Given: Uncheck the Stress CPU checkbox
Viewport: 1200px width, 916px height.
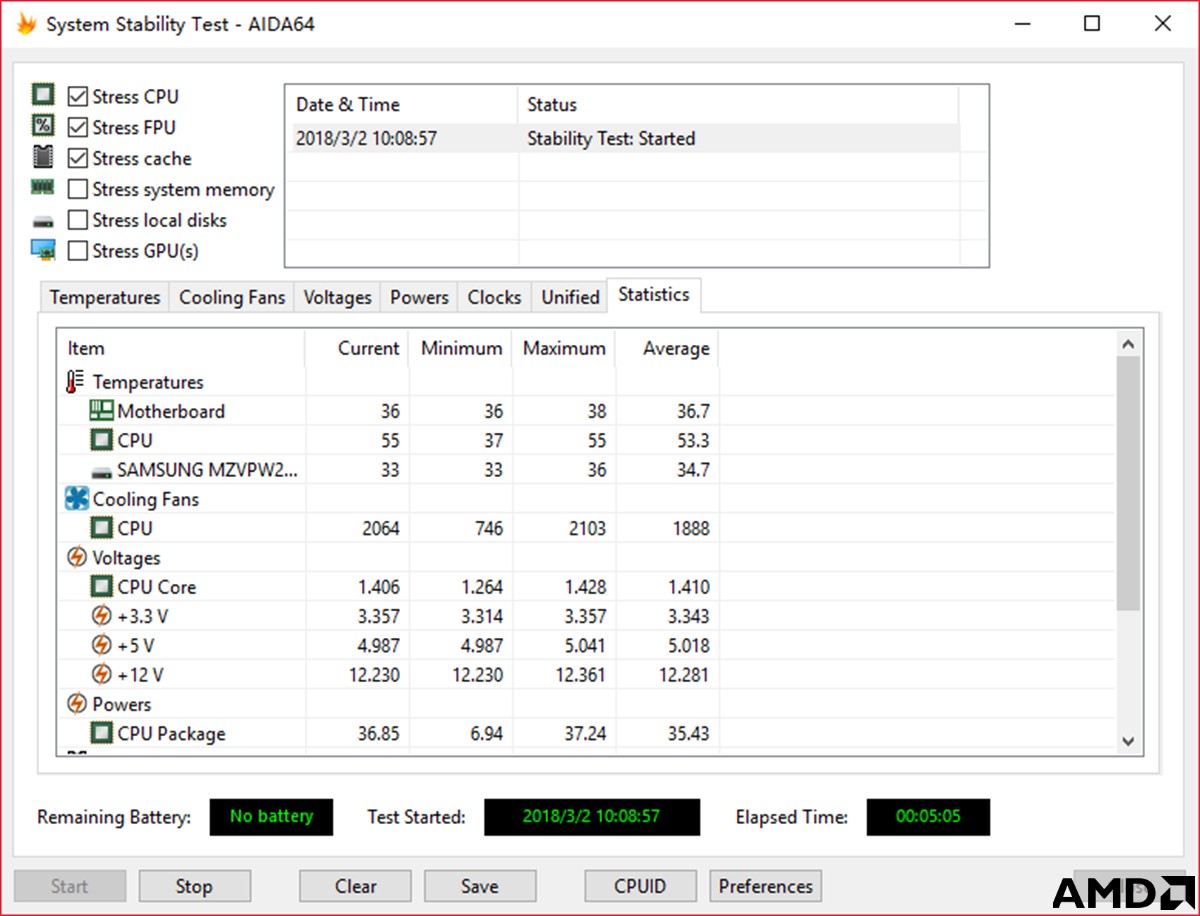Looking at the screenshot, I should (78, 97).
